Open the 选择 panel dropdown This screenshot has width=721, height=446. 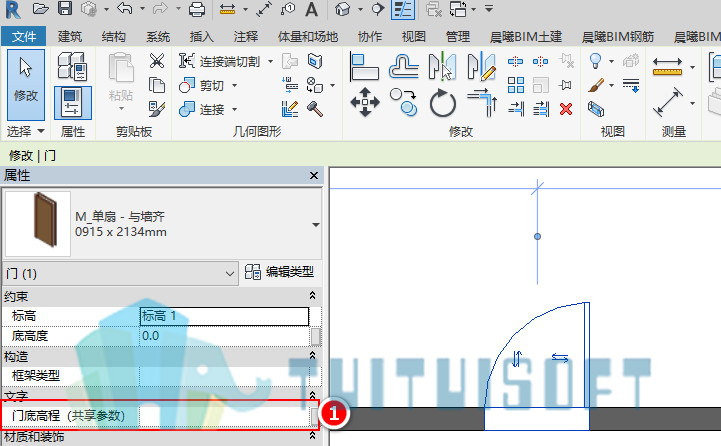41,132
